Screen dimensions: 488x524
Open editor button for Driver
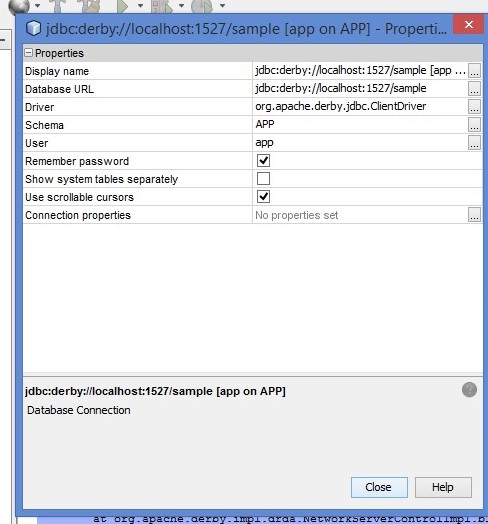[474, 107]
